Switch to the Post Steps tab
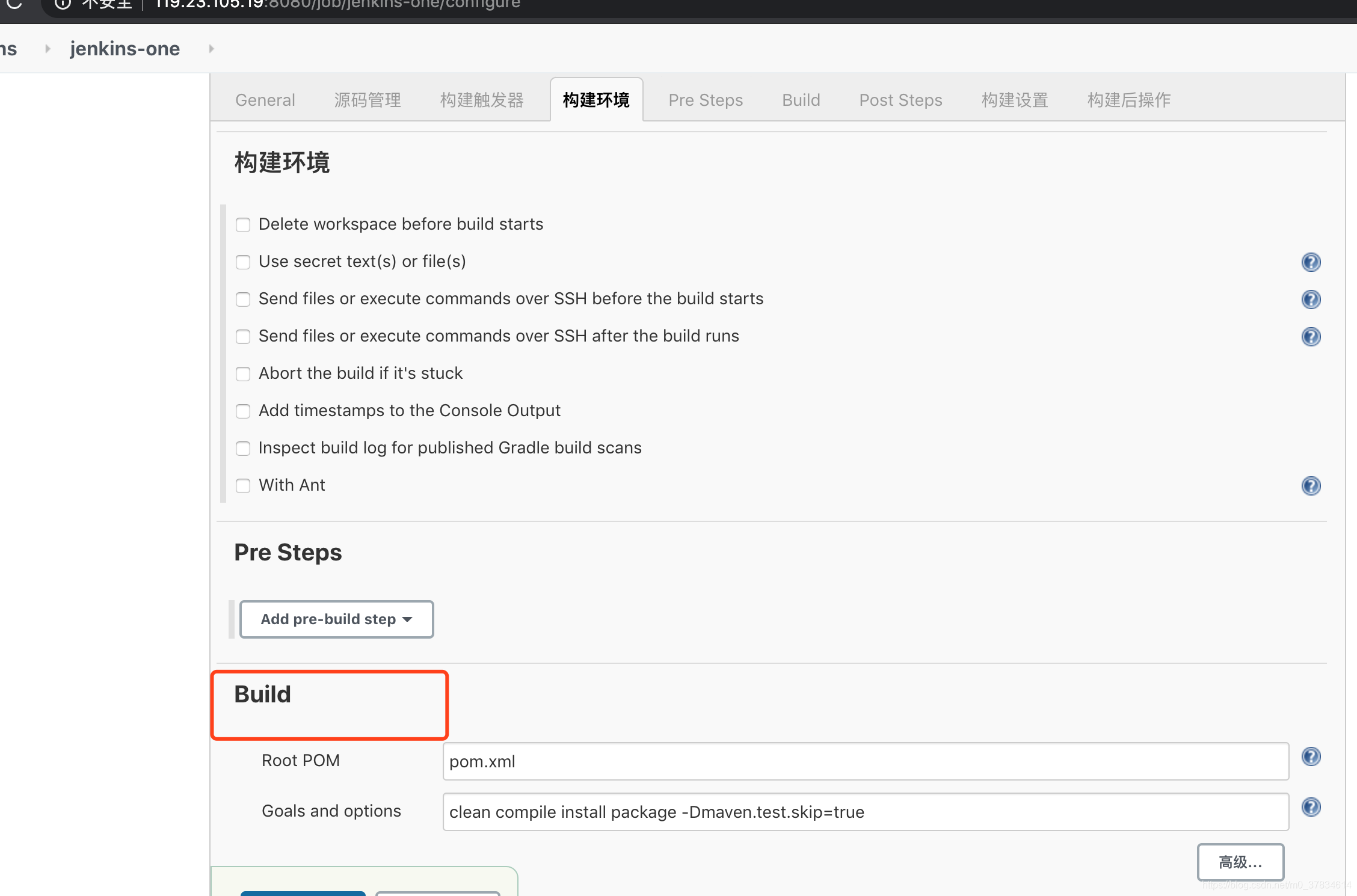1357x896 pixels. click(900, 100)
